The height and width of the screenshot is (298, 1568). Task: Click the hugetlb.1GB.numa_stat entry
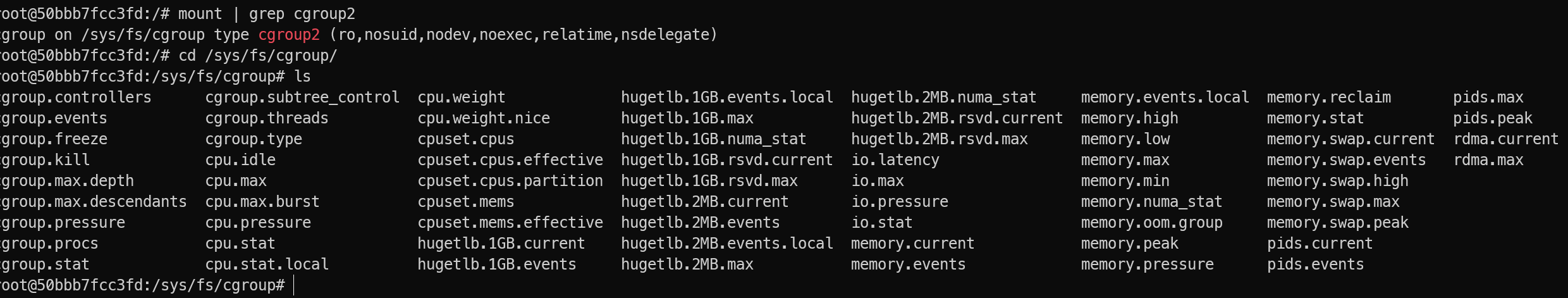pyautogui.click(x=713, y=139)
